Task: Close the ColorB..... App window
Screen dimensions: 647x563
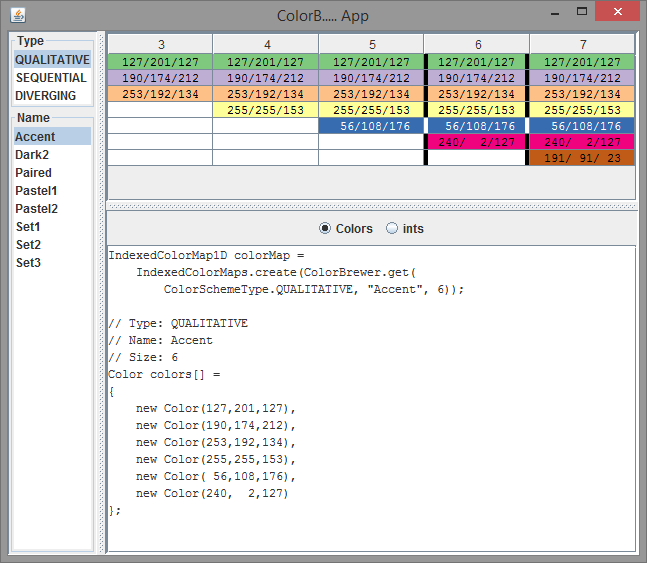Action: click(x=617, y=11)
